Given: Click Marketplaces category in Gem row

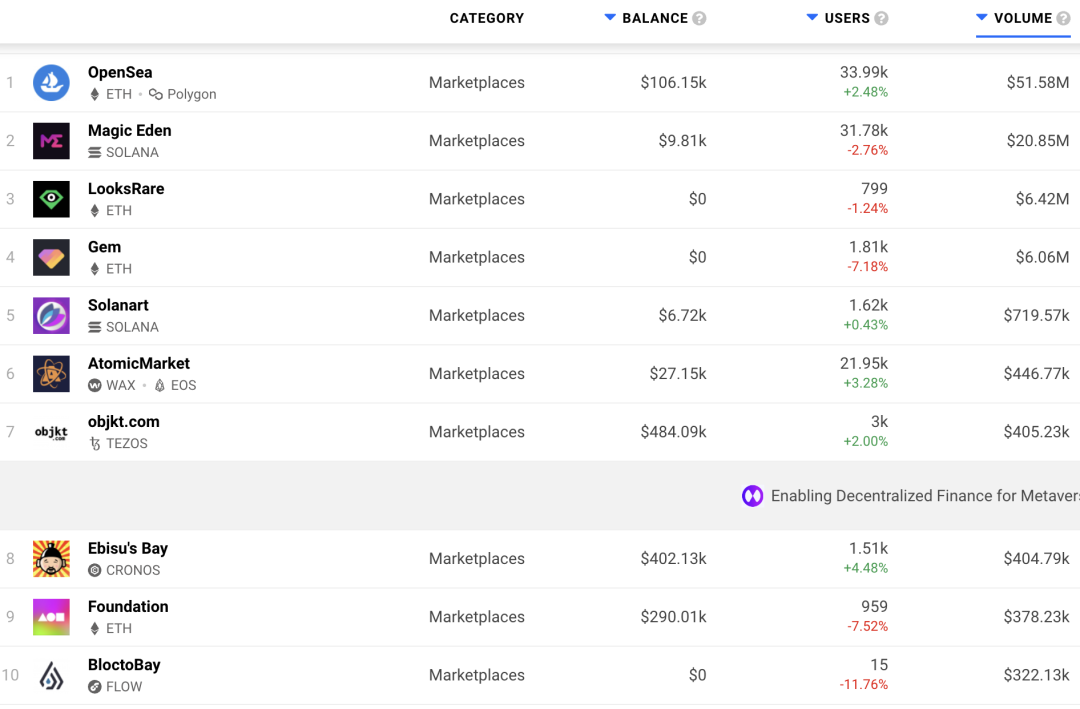Looking at the screenshot, I should pyautogui.click(x=477, y=257).
